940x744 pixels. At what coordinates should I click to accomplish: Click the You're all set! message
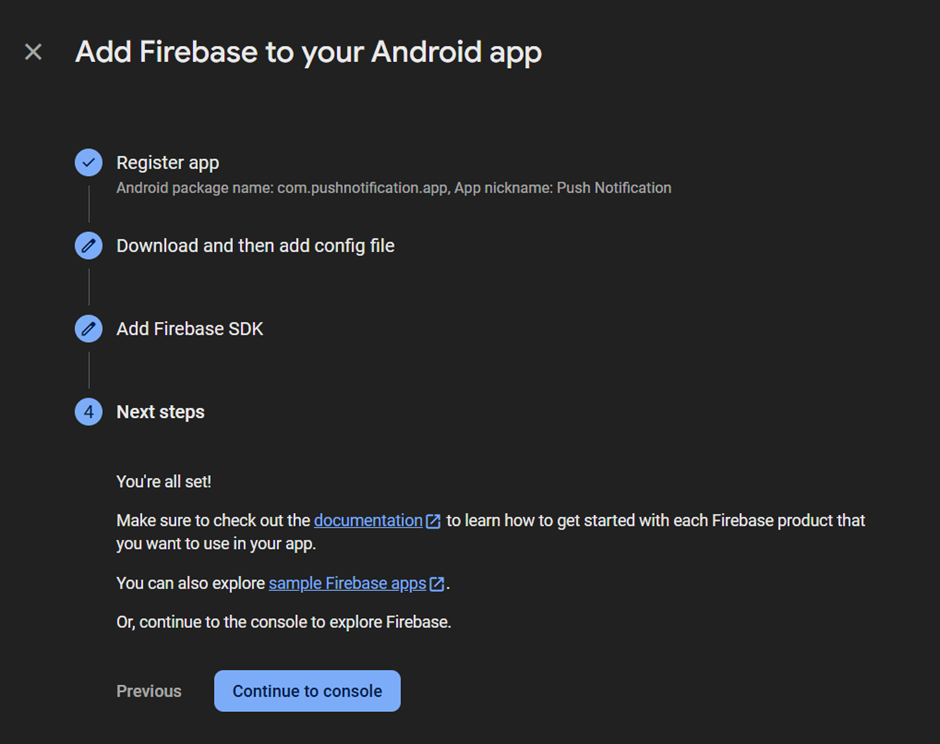(x=164, y=481)
